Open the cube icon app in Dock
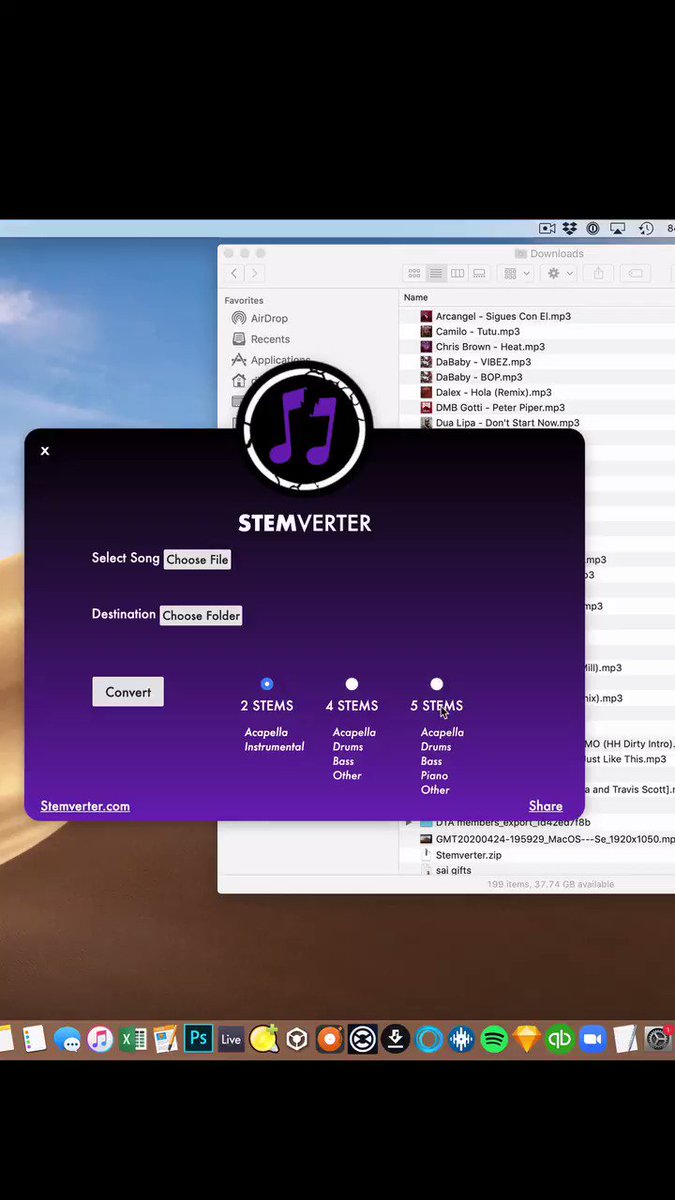 click(297, 1039)
